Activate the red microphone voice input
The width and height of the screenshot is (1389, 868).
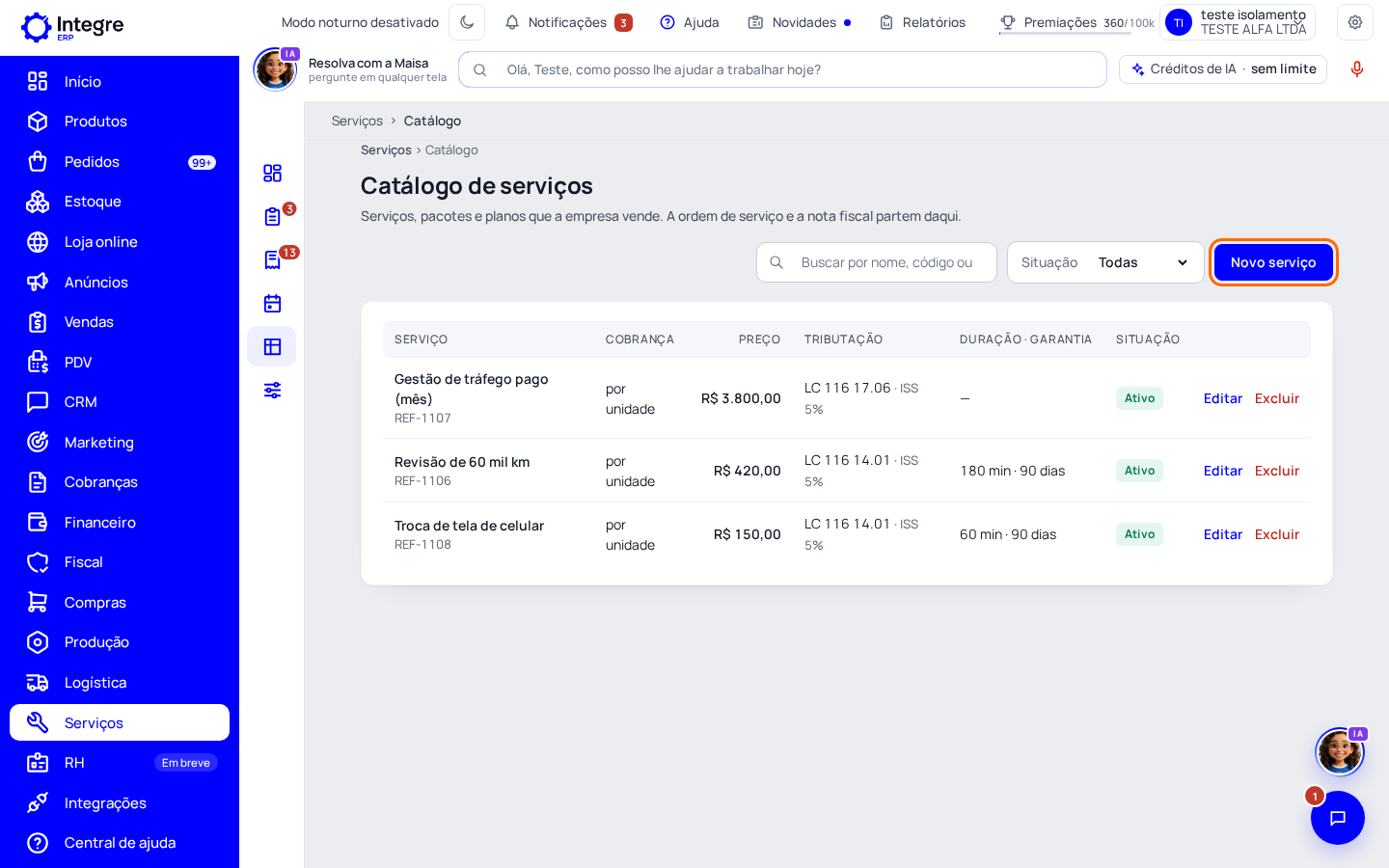click(x=1357, y=69)
